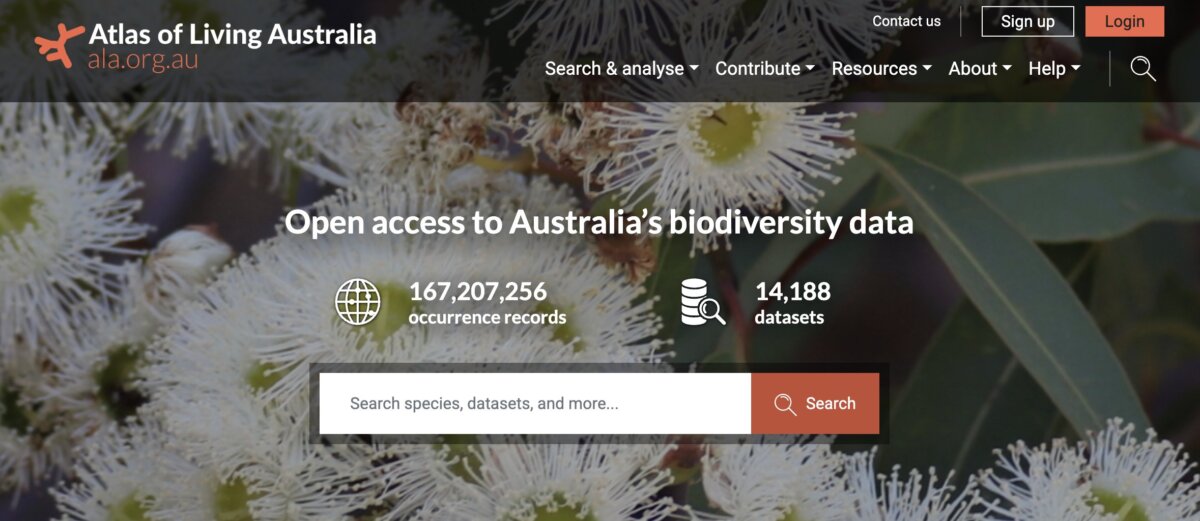Click the ala.org.au text under title
This screenshot has width=1200, height=521.
[x=143, y=59]
